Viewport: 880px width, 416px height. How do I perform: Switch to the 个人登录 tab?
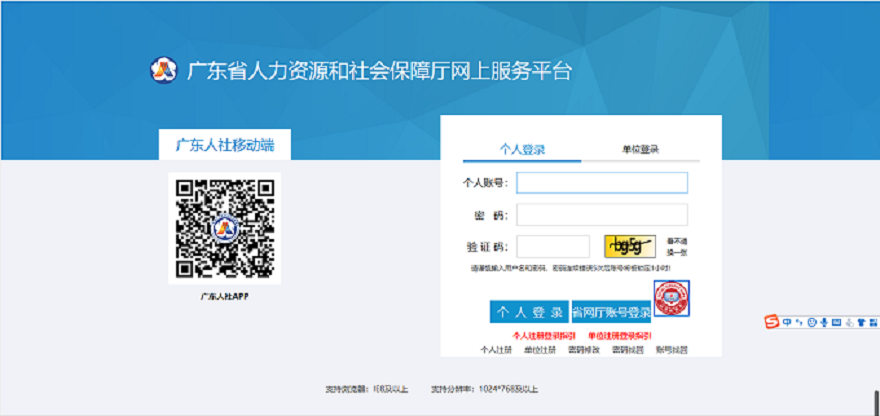(x=522, y=150)
